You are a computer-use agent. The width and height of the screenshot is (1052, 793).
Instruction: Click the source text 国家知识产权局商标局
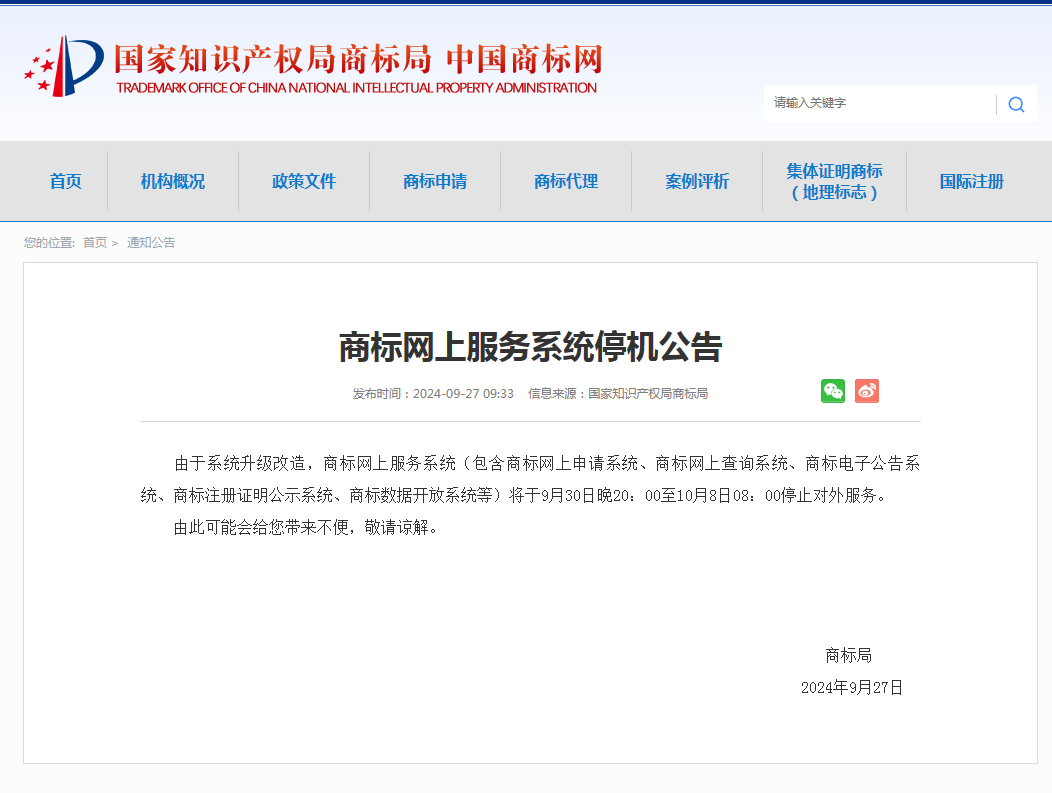648,394
